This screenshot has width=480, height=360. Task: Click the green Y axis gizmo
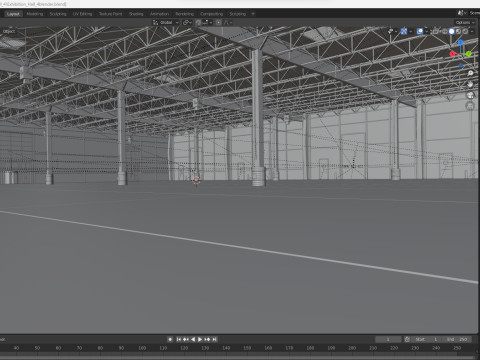[x=469, y=53]
